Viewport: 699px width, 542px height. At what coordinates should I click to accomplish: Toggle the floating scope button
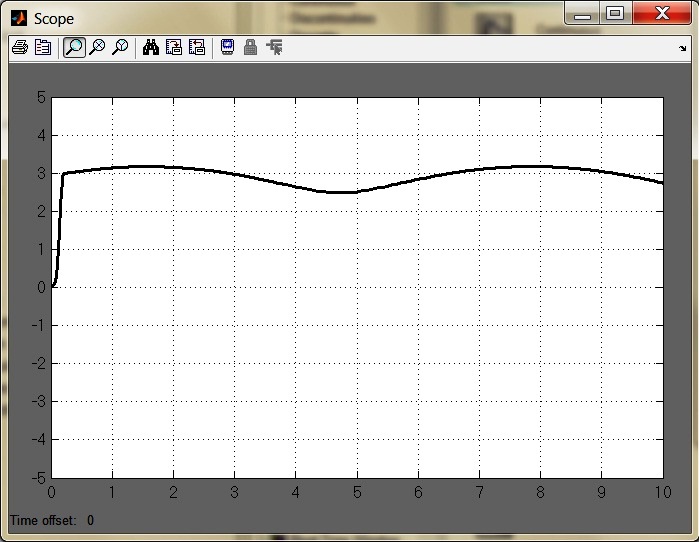pyautogui.click(x=227, y=47)
